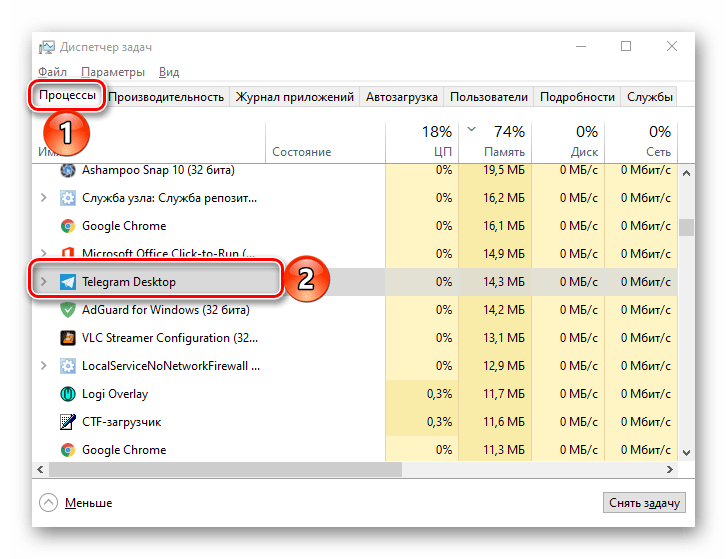This screenshot has width=727, height=559.
Task: Switch to the Процессы tab
Action: pos(67,95)
